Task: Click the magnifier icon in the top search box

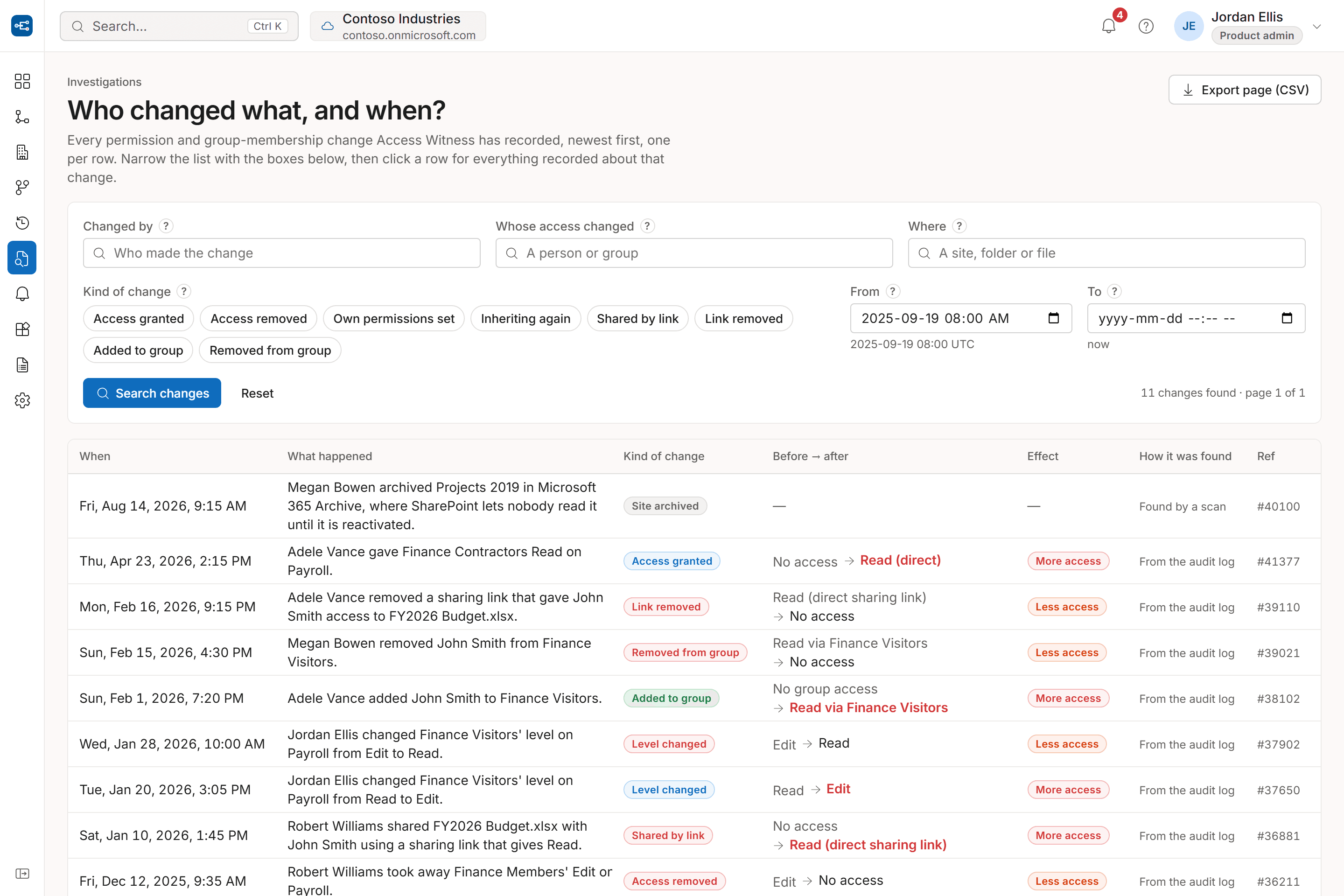Action: click(78, 26)
